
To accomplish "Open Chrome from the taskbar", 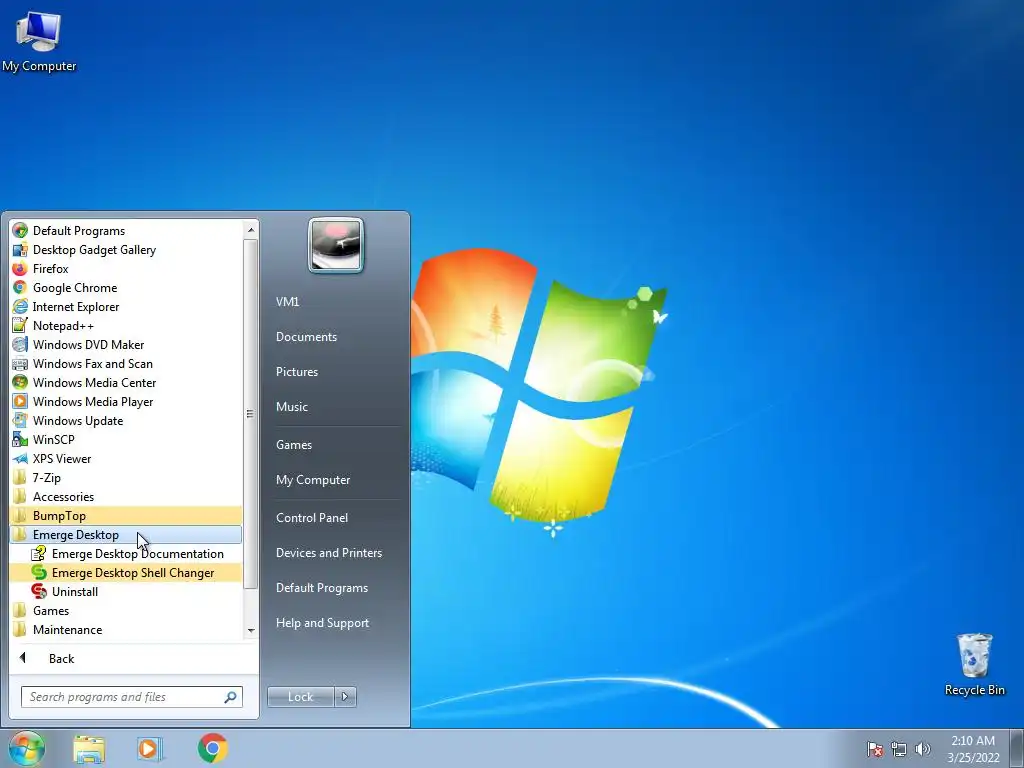I will [x=213, y=748].
